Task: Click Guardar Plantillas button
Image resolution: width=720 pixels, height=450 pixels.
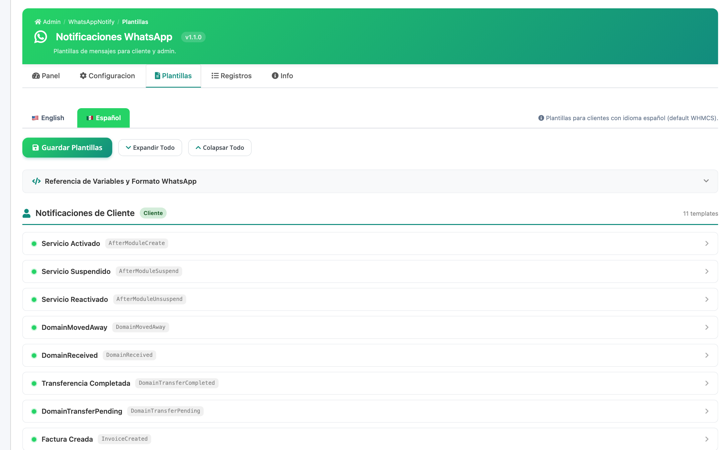Action: [x=67, y=148]
